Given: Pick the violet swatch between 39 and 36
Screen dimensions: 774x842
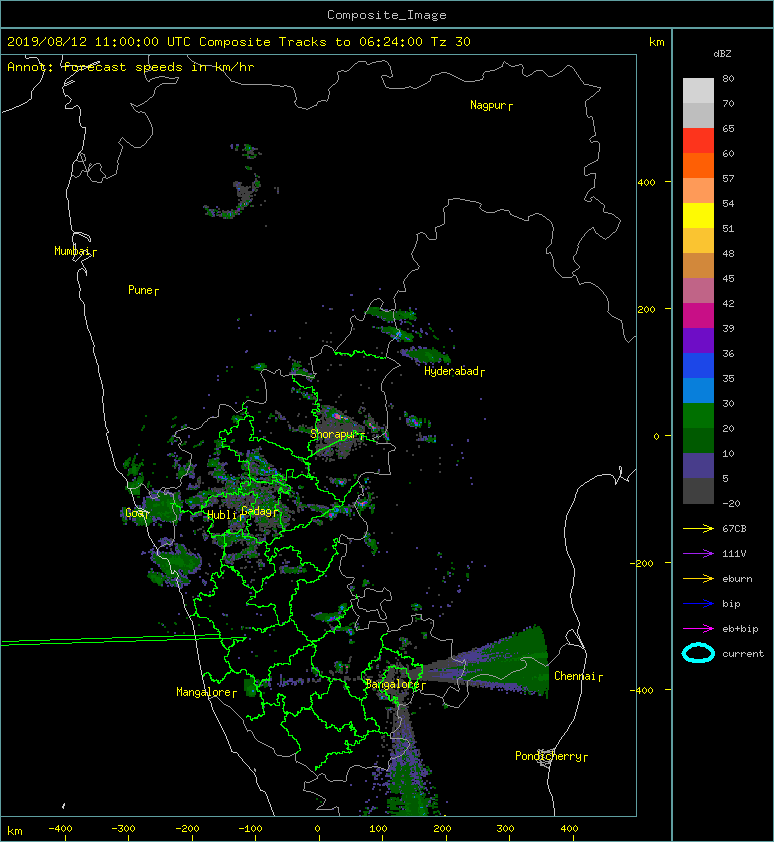Looking at the screenshot, I should [698, 340].
